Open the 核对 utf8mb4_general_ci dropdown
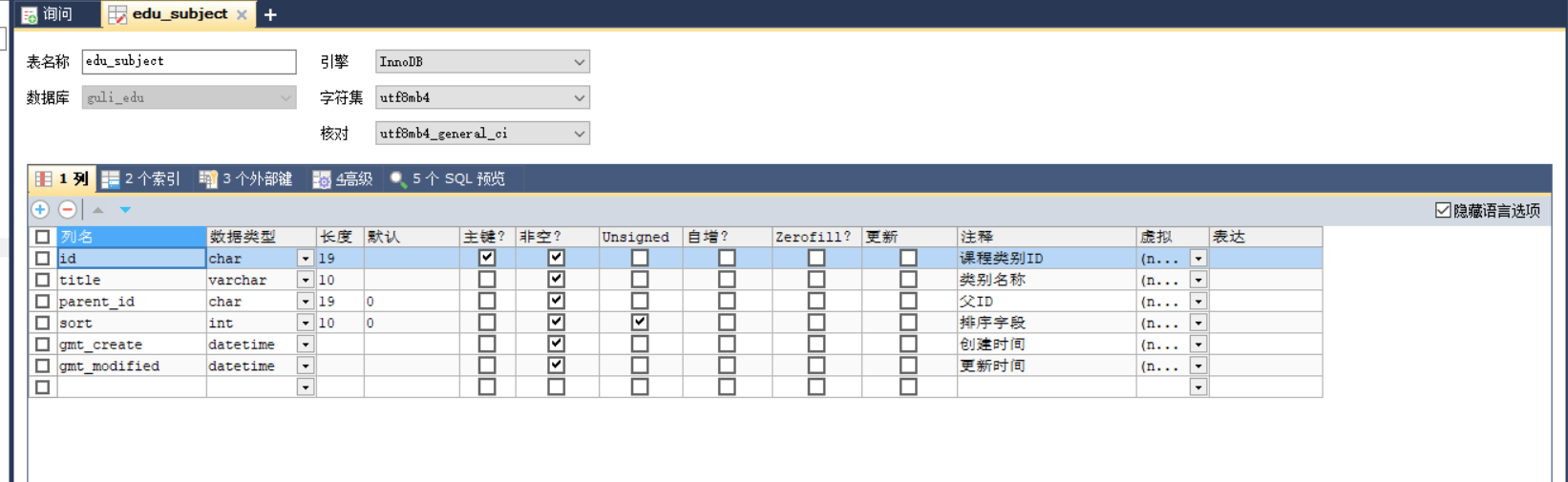Screen dimensions: 1568x482 click(482, 134)
